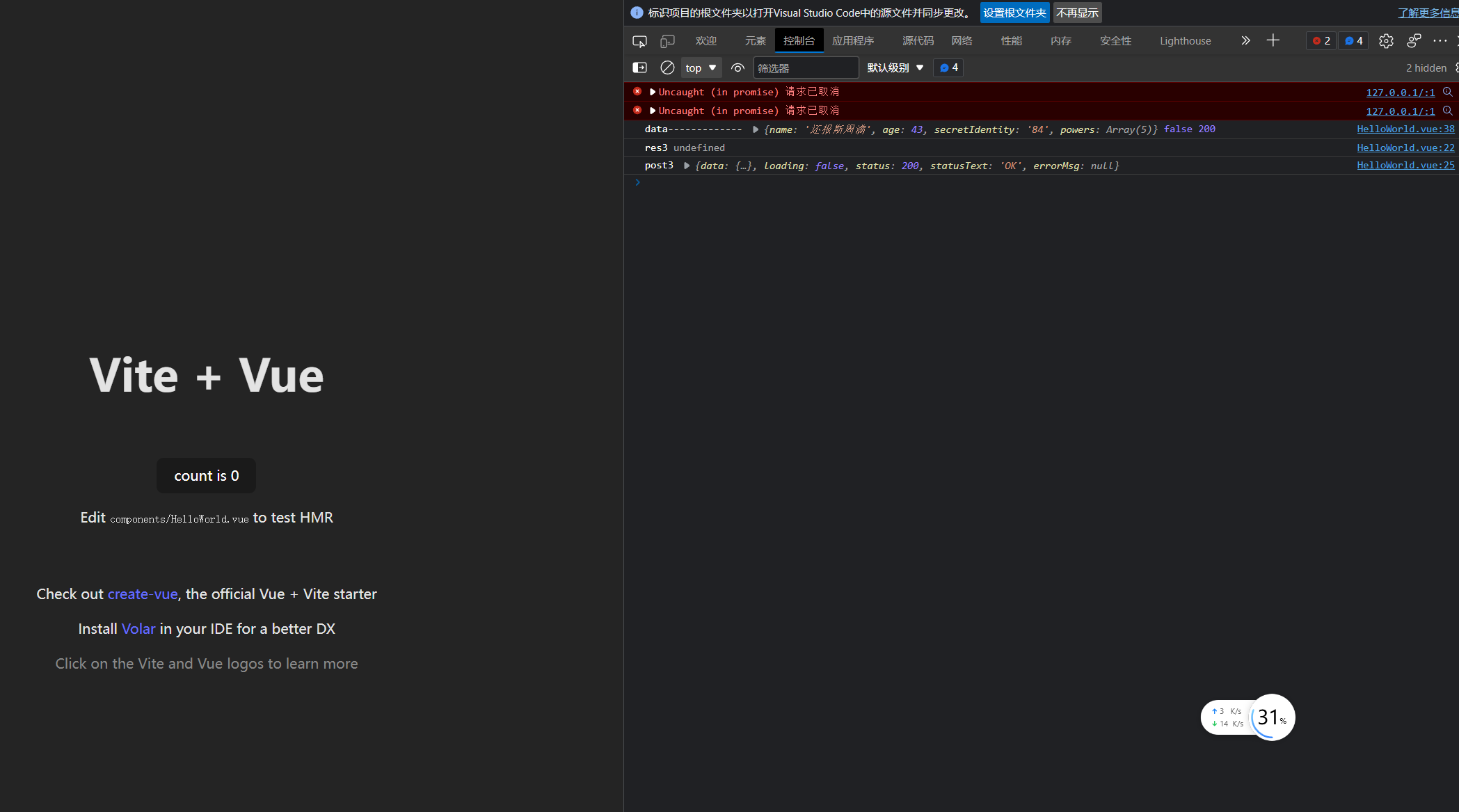The height and width of the screenshot is (812, 1459).
Task: Open DevTools settings gear icon
Action: tap(1386, 41)
